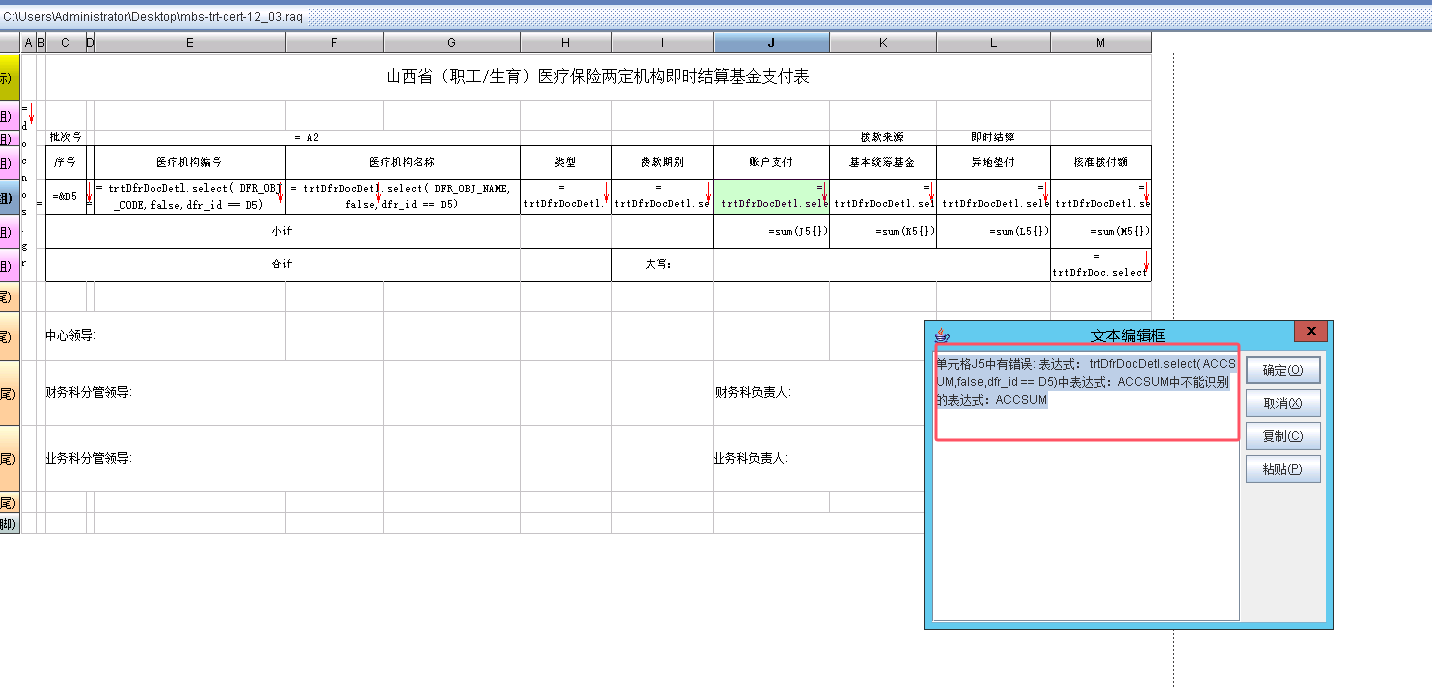This screenshot has height=689, width=1432.
Task: Select the =sum(L5{}) cell
Action: tap(993, 231)
